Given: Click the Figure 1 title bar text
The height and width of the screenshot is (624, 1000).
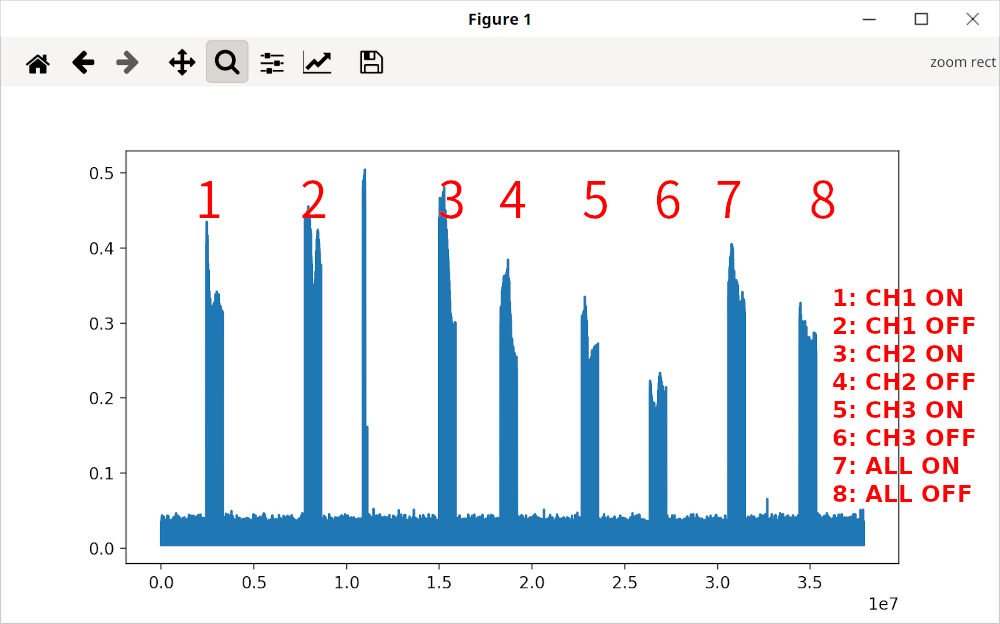Looking at the screenshot, I should (499, 18).
